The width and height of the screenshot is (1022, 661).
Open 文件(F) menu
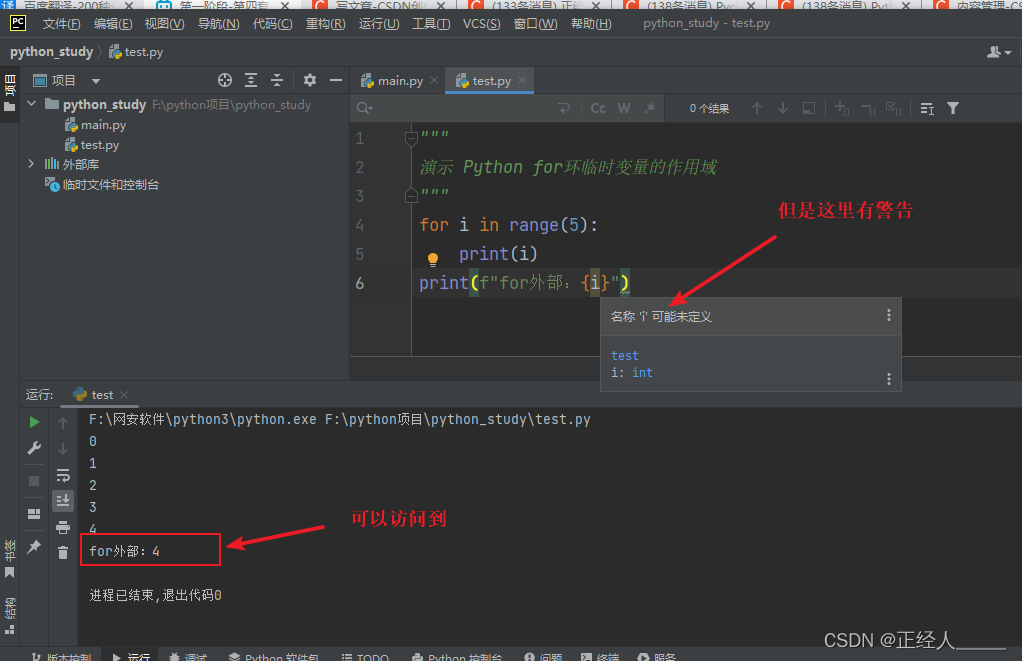click(x=61, y=24)
